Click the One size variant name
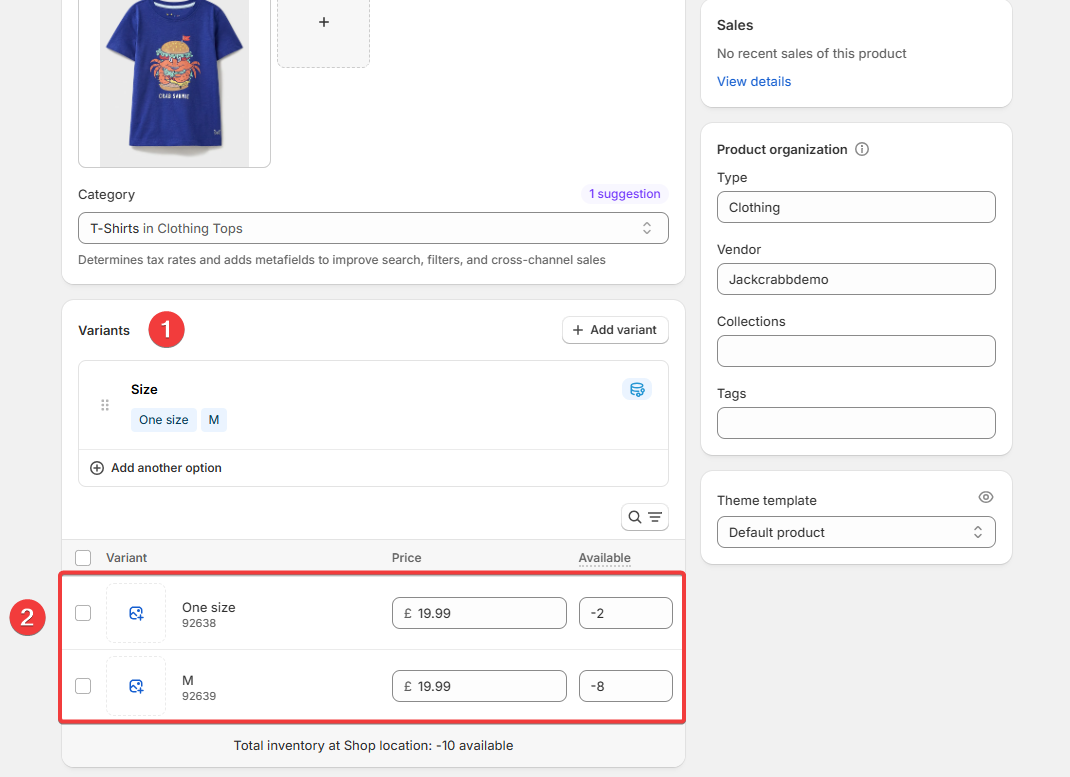This screenshot has width=1070, height=777. 209,607
